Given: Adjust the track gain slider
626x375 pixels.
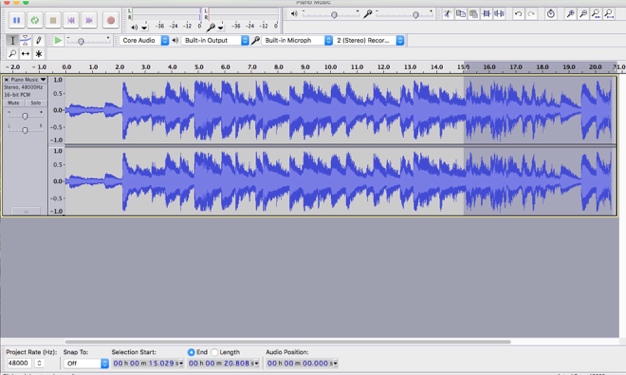Looking at the screenshot, I should point(25,116).
